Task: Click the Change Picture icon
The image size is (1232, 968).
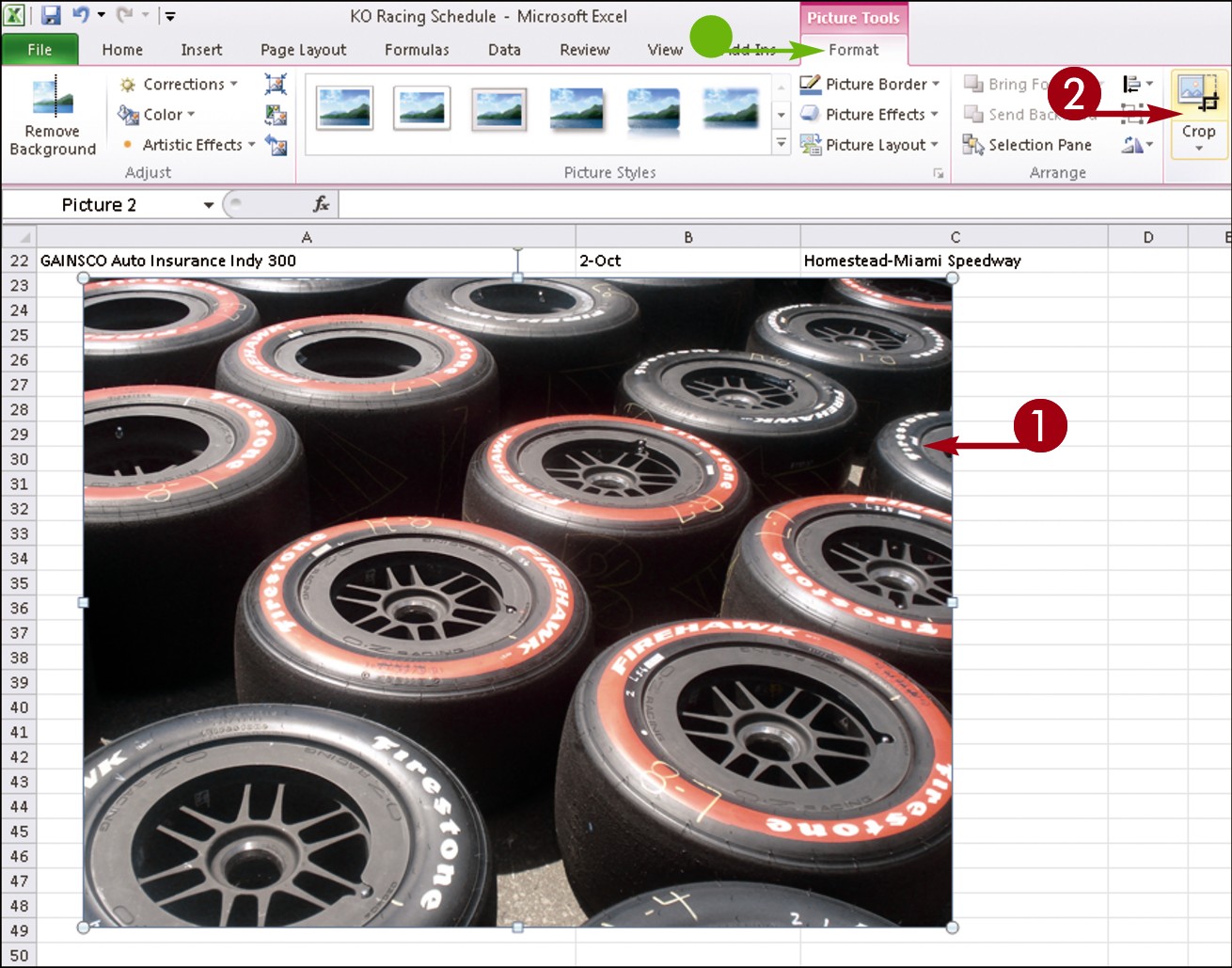Action: (276, 114)
